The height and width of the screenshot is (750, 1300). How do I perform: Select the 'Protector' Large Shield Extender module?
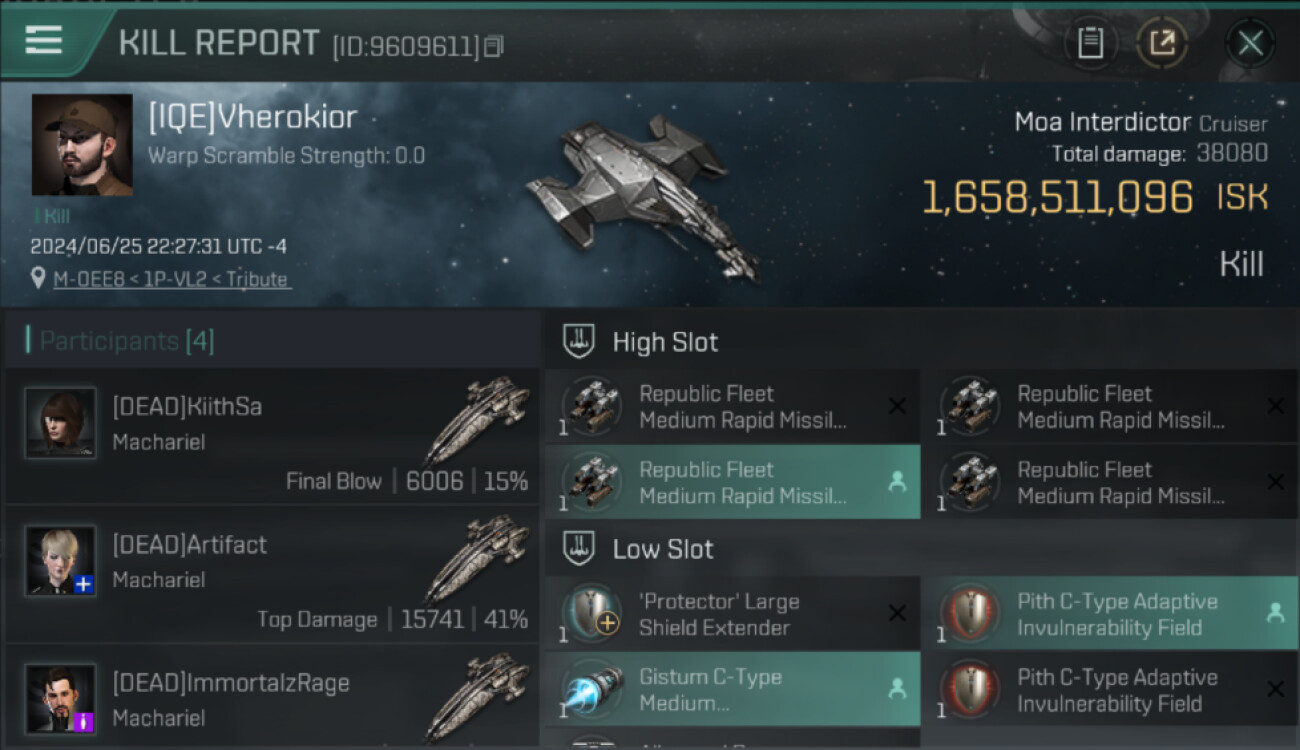tap(733, 614)
